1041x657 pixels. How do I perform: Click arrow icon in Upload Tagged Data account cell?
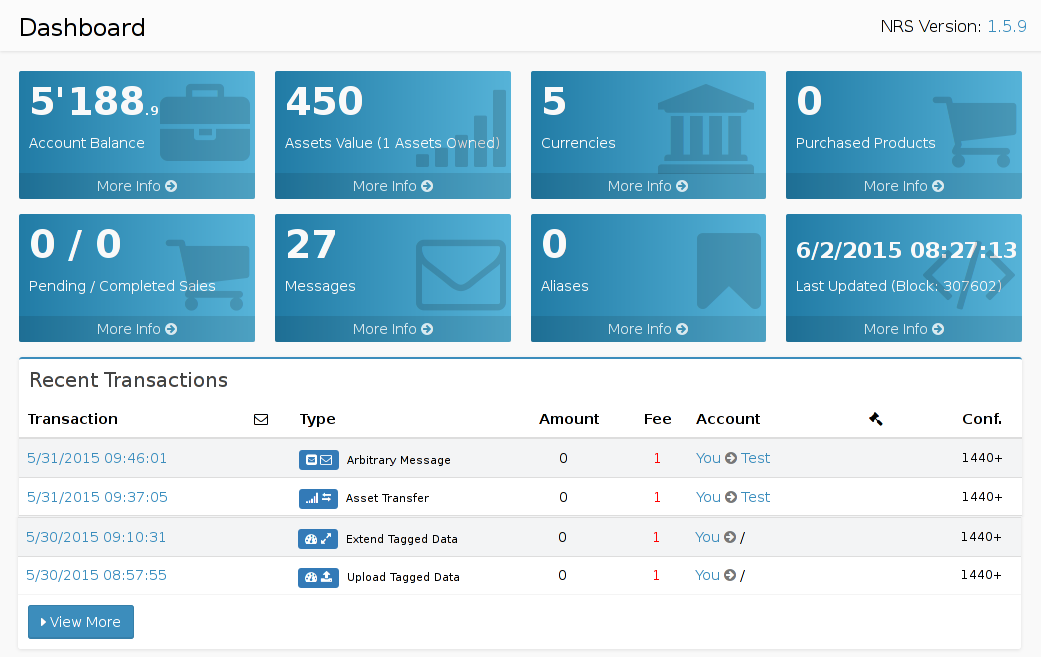click(730, 575)
